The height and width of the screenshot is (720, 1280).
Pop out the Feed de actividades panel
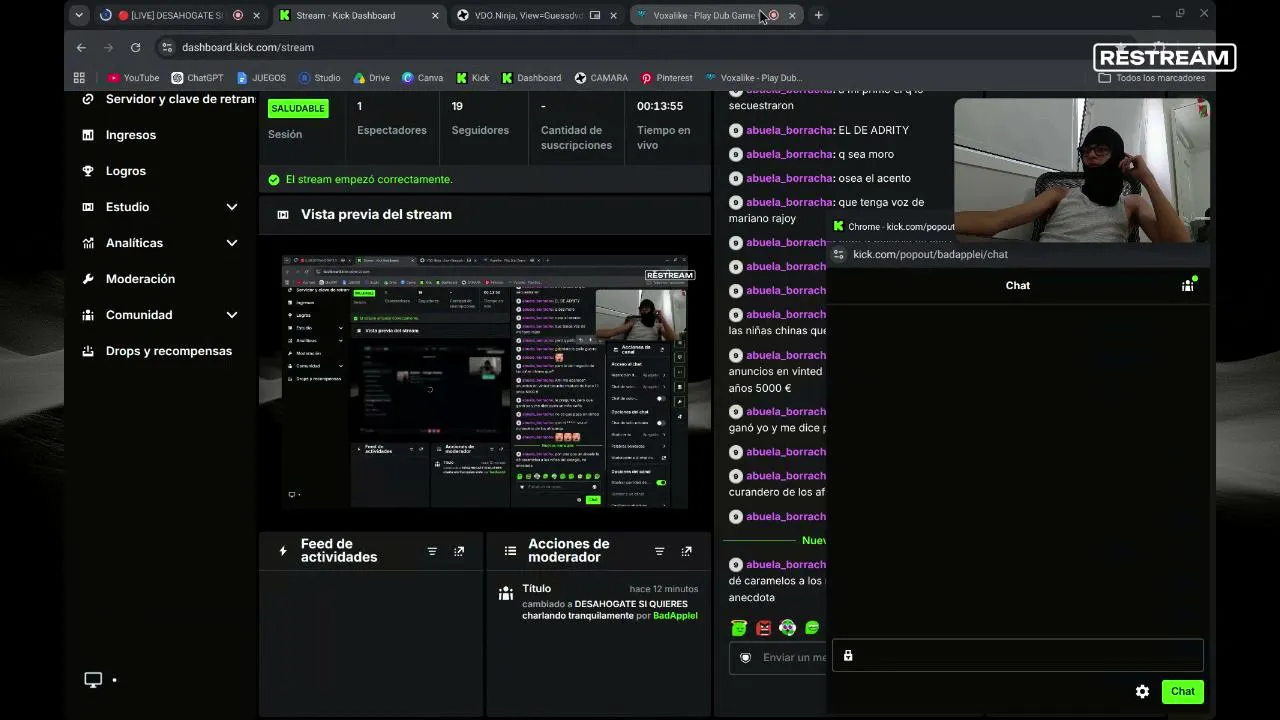click(459, 551)
